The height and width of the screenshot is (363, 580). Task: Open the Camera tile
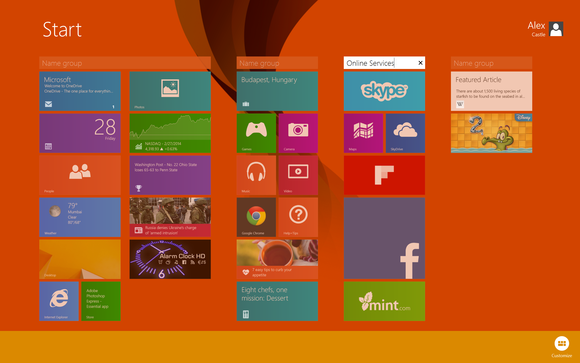(298, 133)
